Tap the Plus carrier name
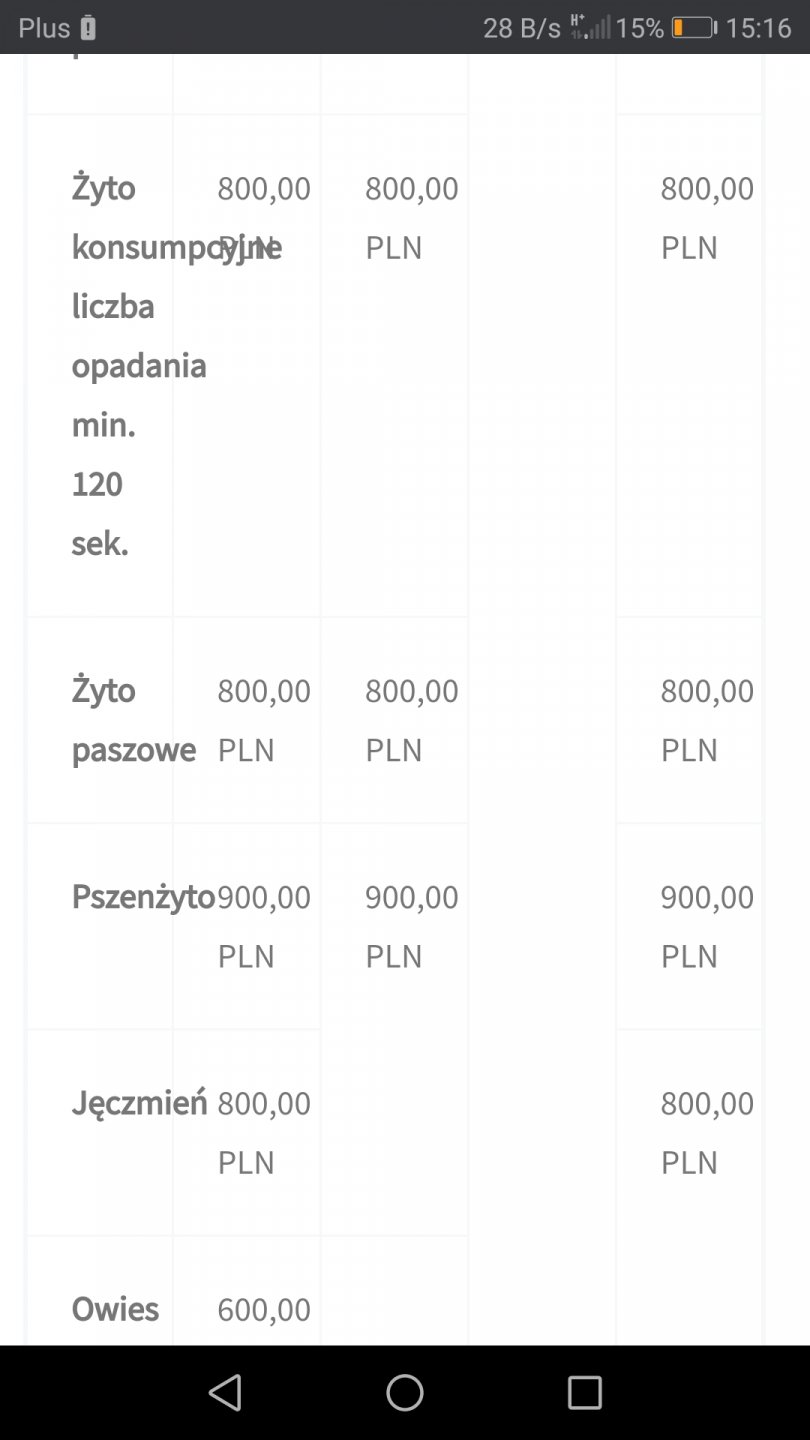Image resolution: width=810 pixels, height=1440 pixels. tap(44, 28)
